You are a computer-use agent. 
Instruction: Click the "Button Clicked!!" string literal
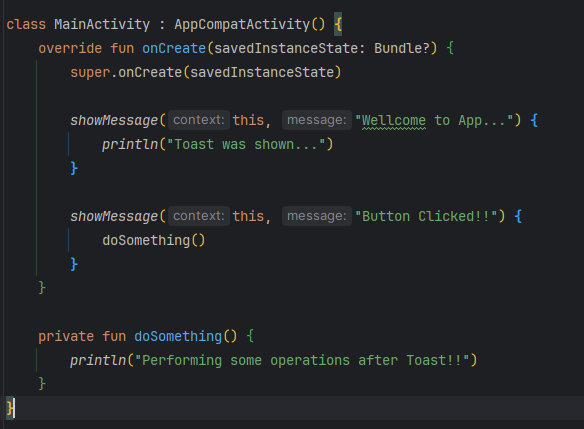(x=426, y=216)
